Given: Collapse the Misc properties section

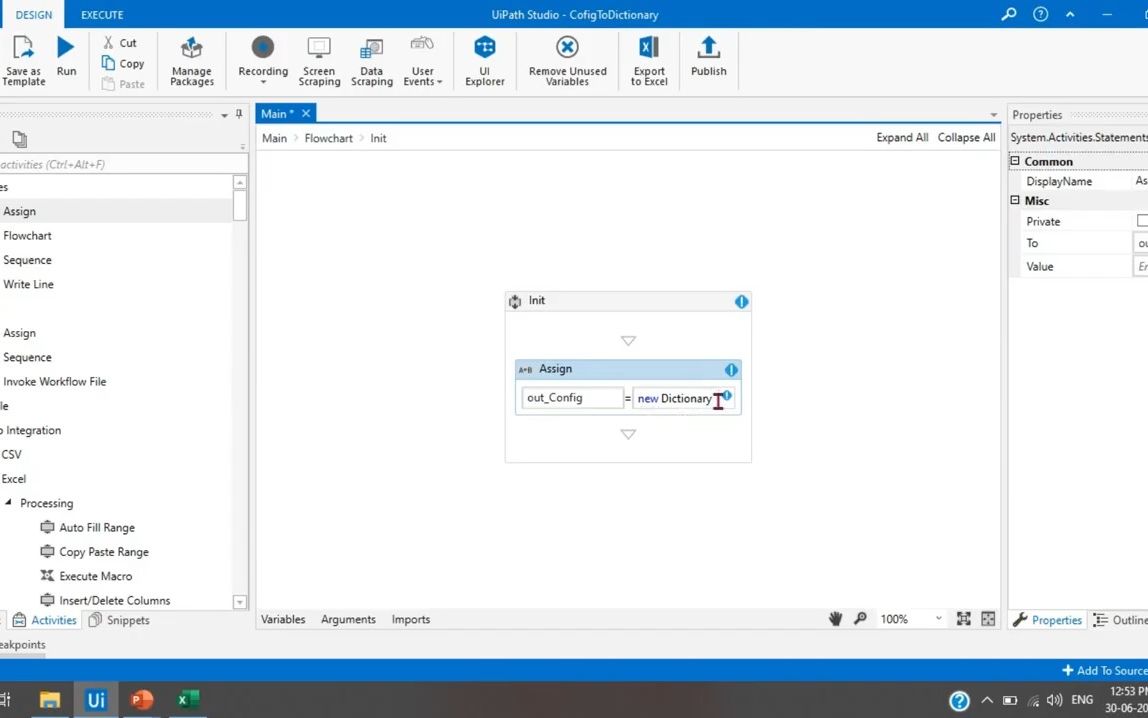Looking at the screenshot, I should pos(1015,200).
